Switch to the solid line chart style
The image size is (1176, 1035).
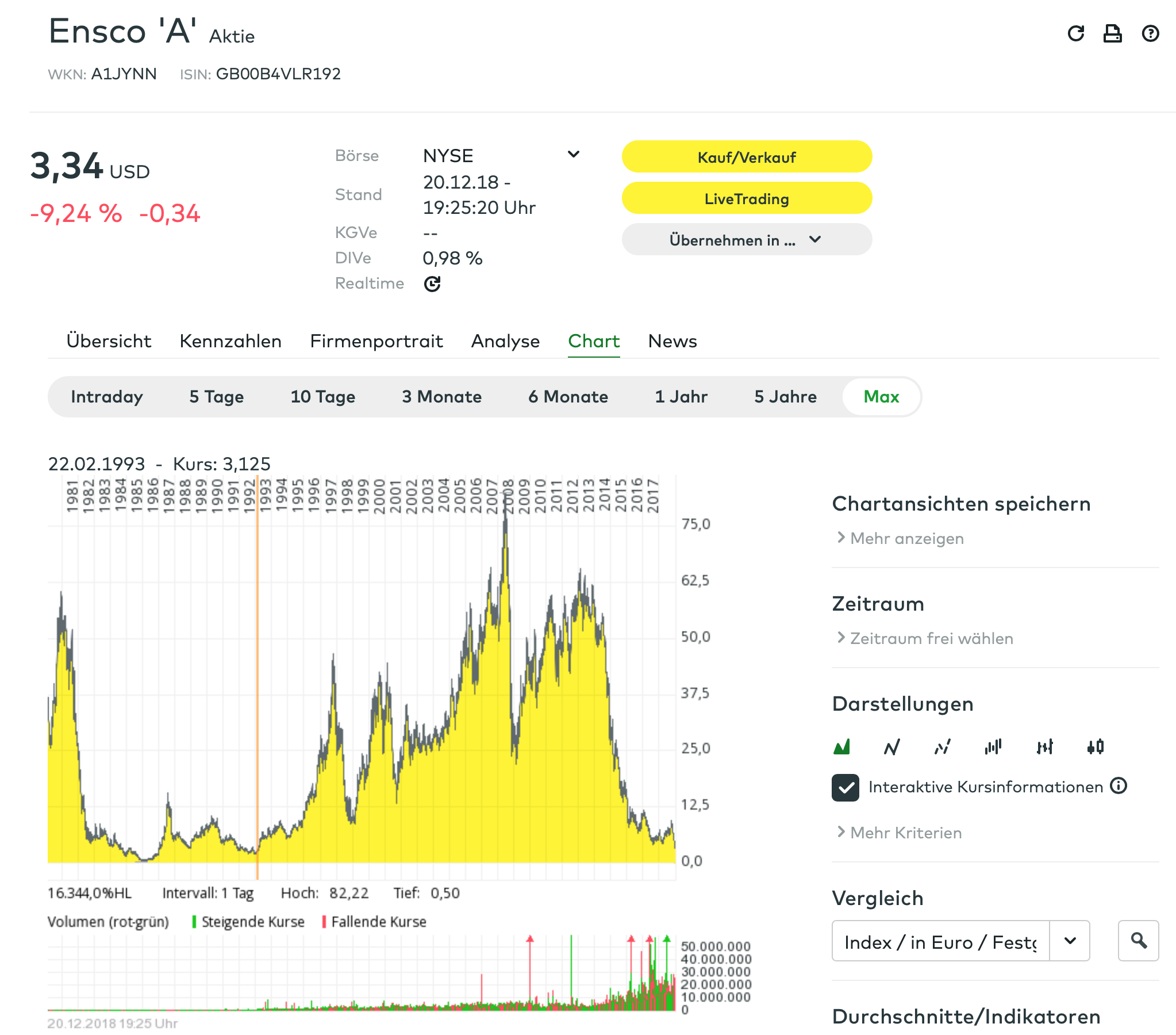892,747
